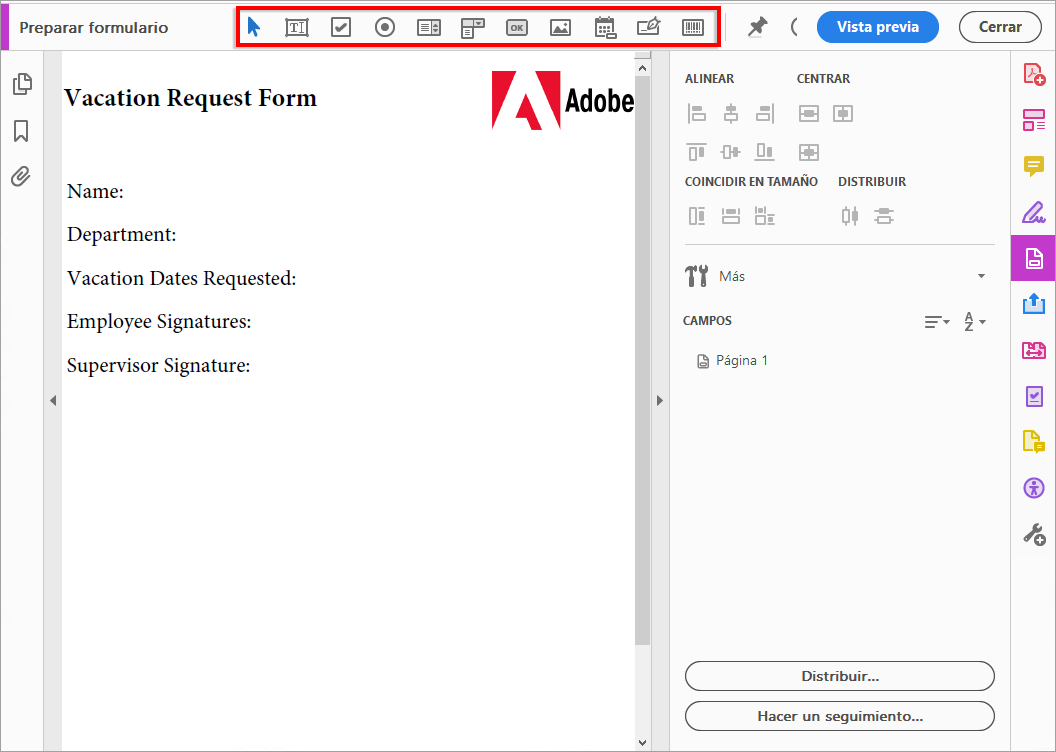The width and height of the screenshot is (1056, 752).
Task: Select the barcode field tool
Action: [692, 27]
